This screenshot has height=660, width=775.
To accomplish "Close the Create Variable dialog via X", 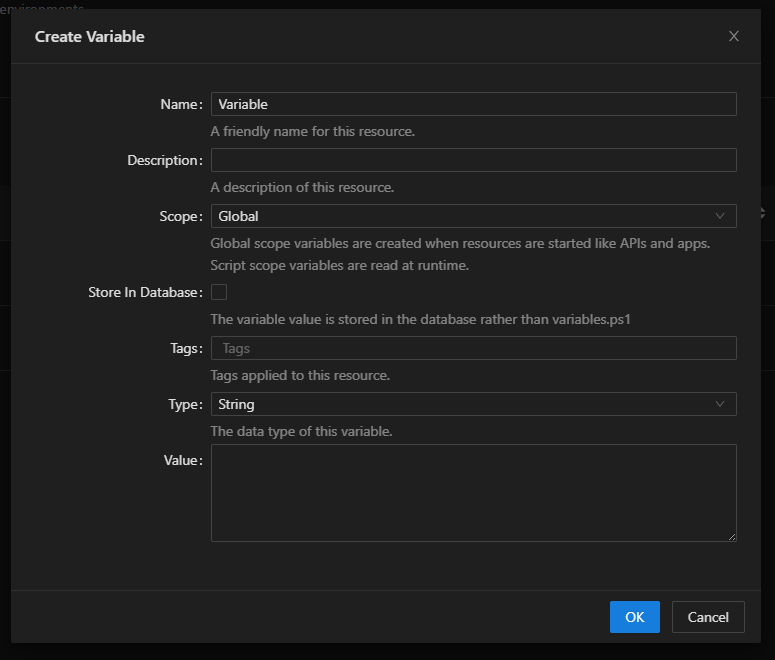I will click(734, 36).
